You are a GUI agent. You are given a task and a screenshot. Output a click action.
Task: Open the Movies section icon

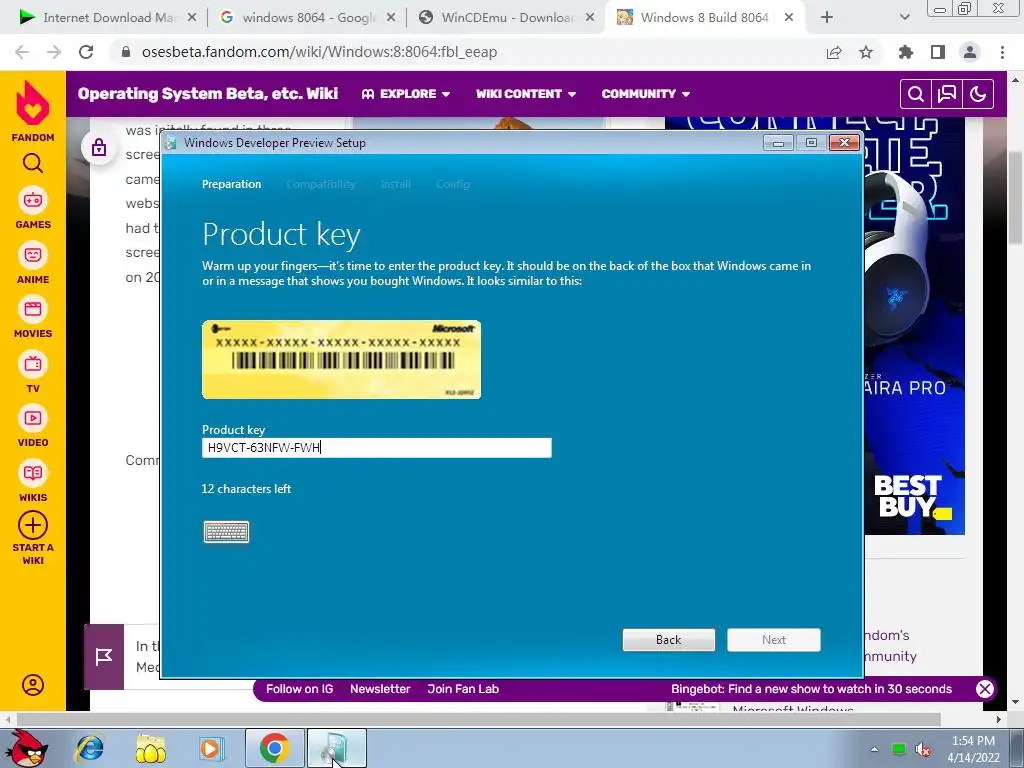[33, 309]
